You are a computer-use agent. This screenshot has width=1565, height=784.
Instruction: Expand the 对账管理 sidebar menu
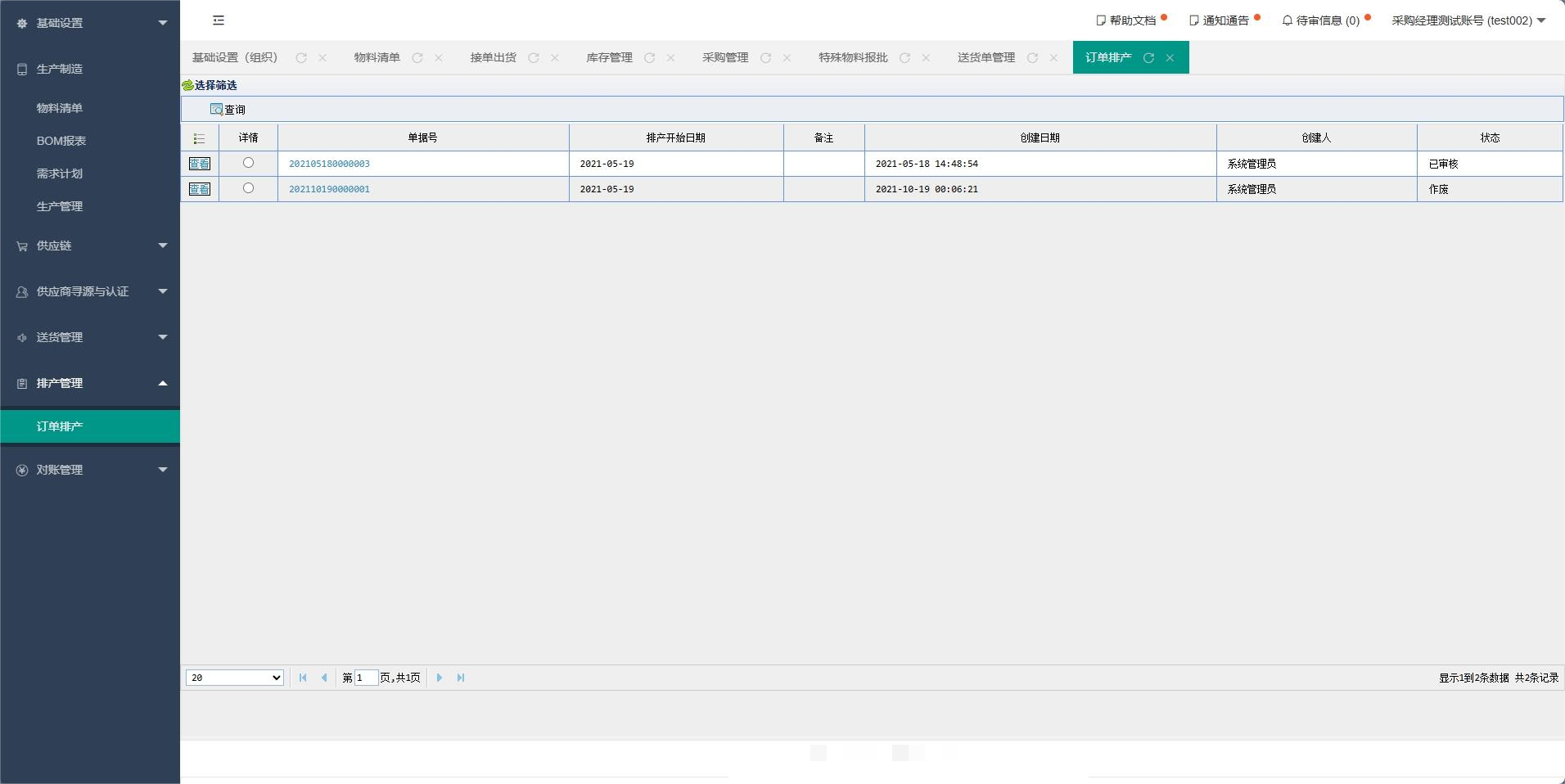[x=90, y=470]
